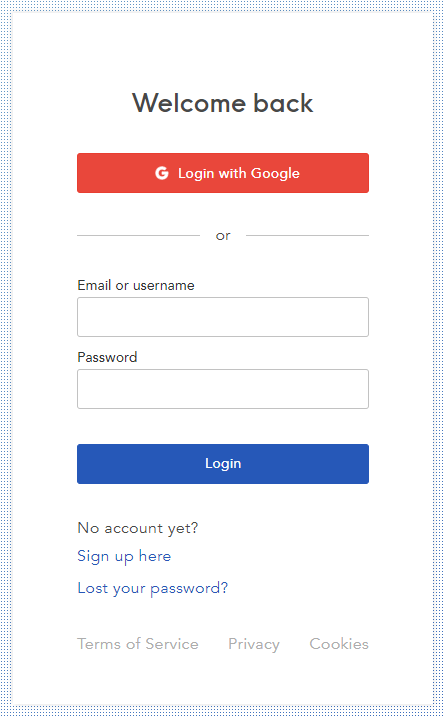Submit with the blue Login button
The height and width of the screenshot is (716, 444).
click(x=223, y=464)
